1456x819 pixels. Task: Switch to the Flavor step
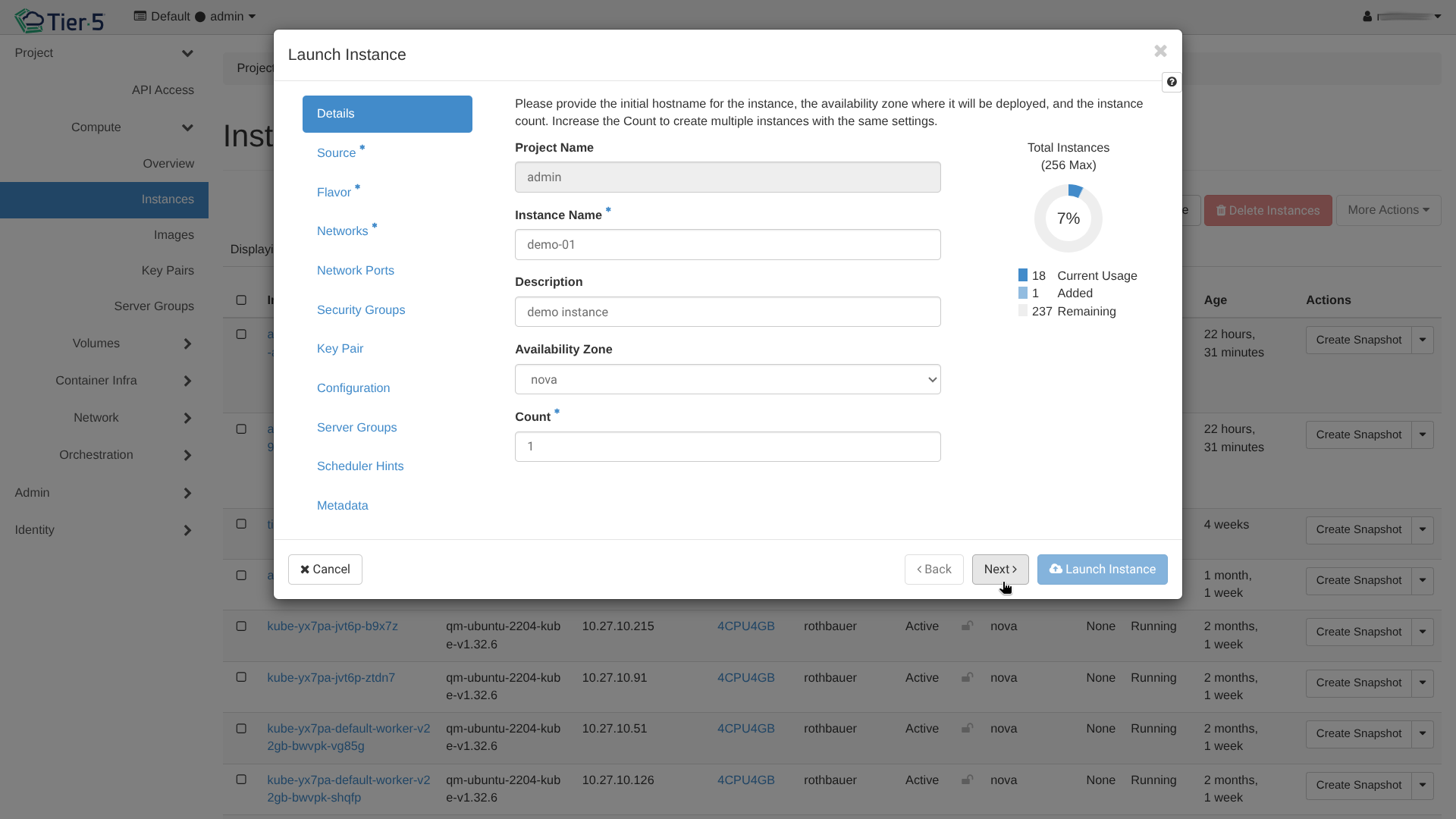click(334, 193)
